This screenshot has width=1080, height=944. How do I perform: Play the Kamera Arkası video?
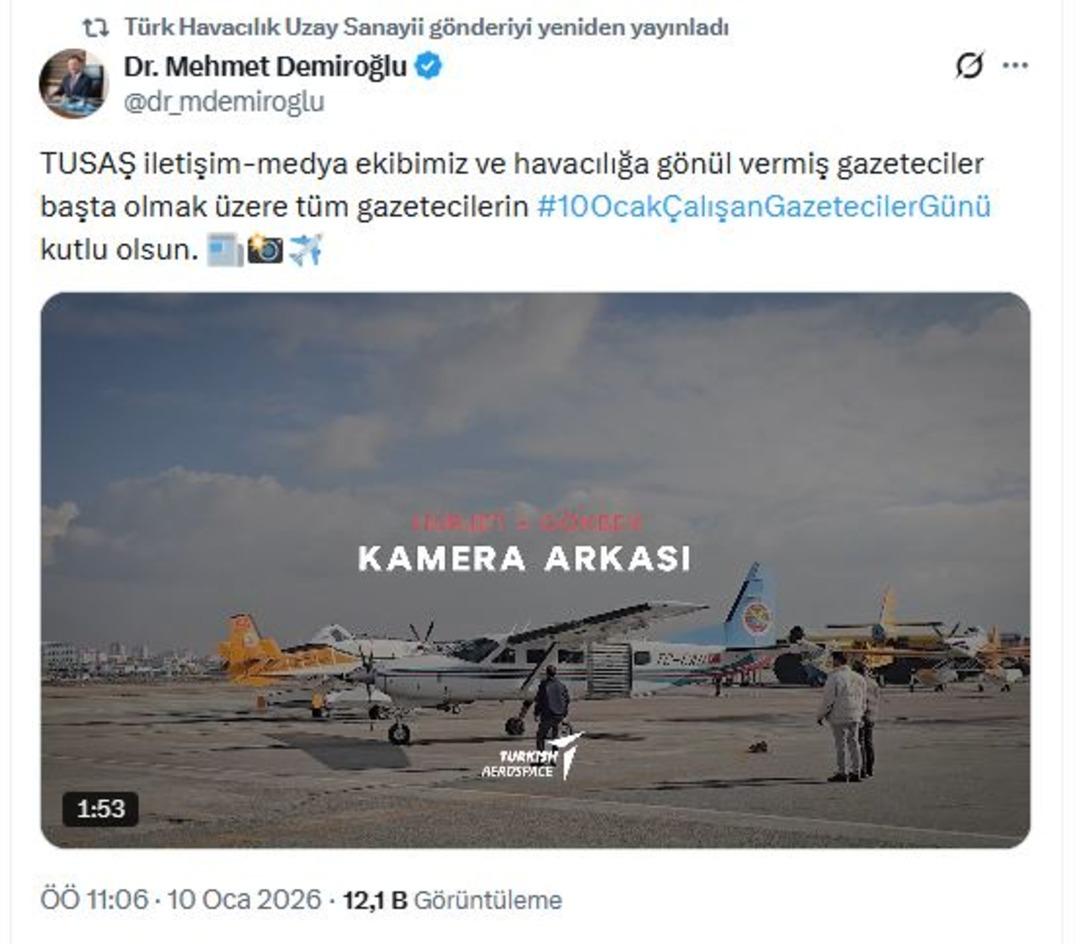click(535, 570)
